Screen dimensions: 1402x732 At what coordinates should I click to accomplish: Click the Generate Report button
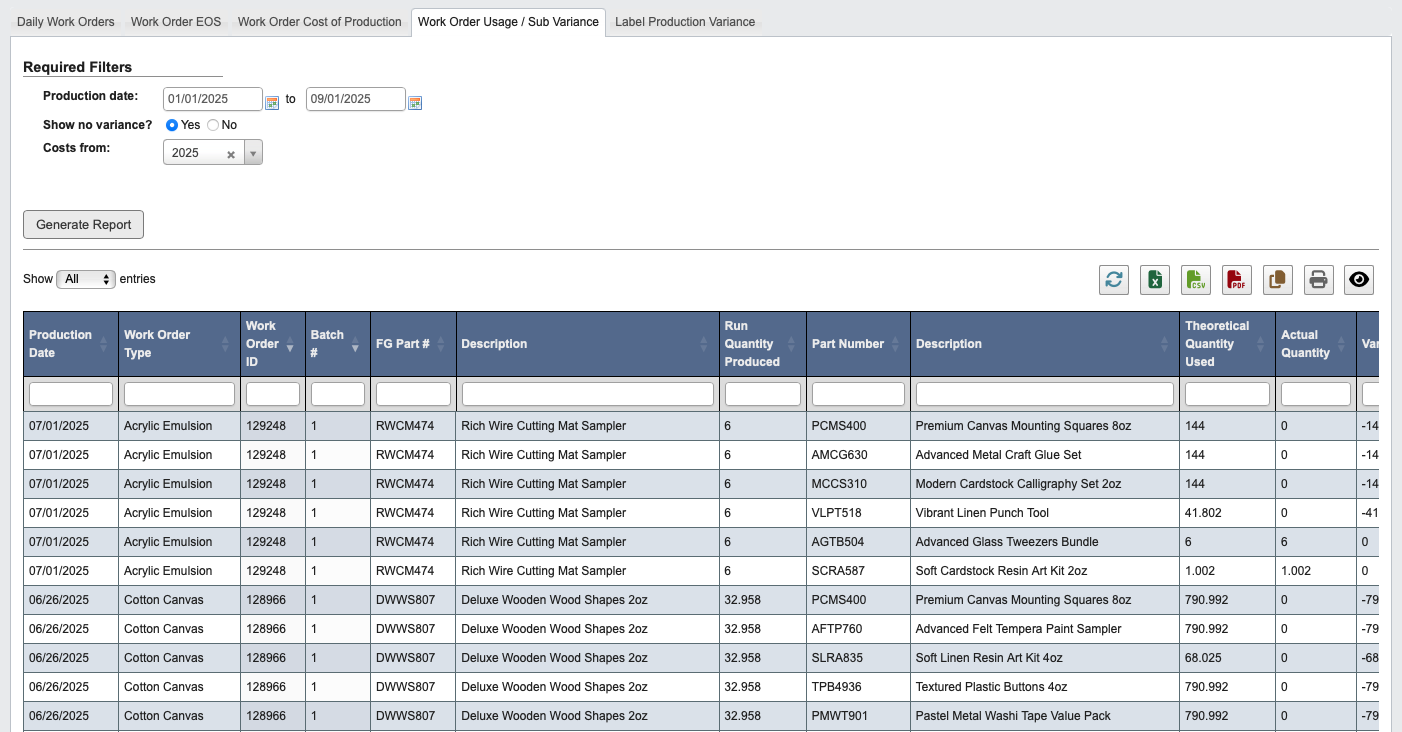point(83,224)
